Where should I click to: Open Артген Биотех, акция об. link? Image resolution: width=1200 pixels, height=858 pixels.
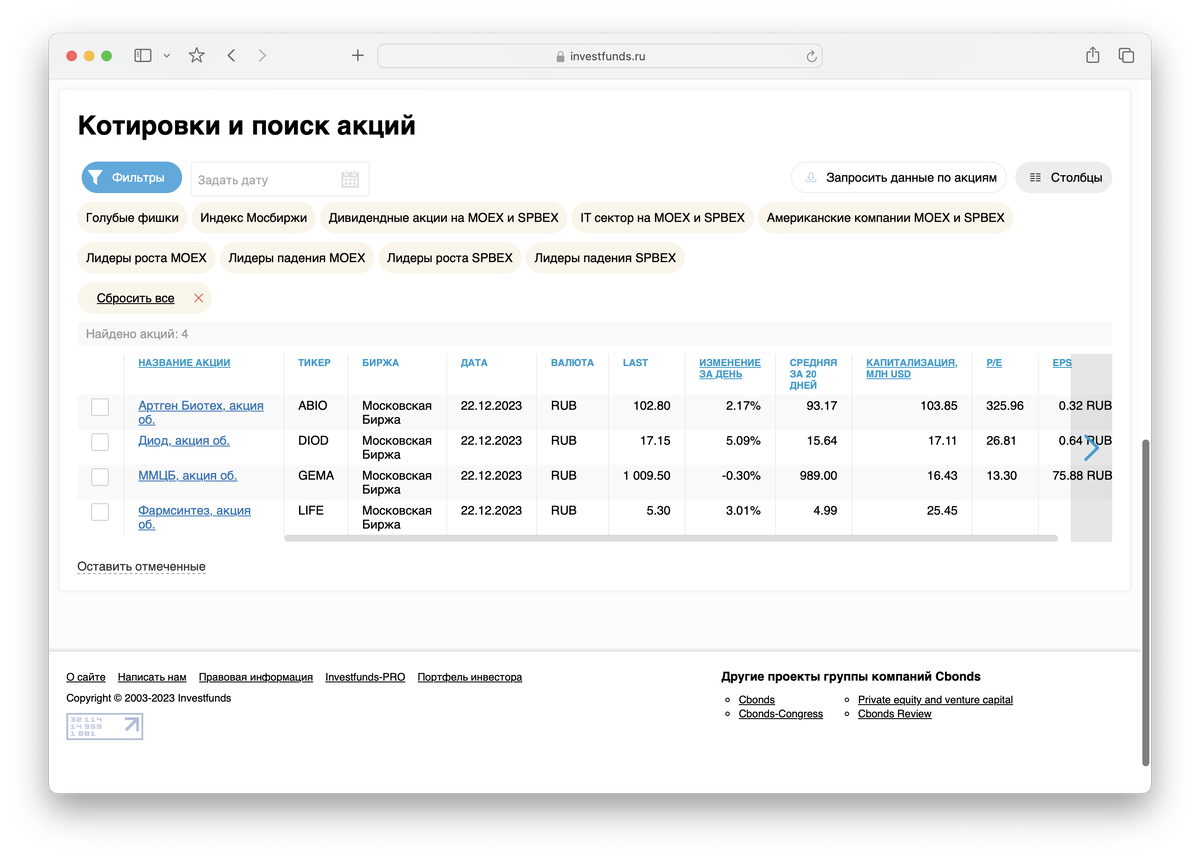point(201,413)
